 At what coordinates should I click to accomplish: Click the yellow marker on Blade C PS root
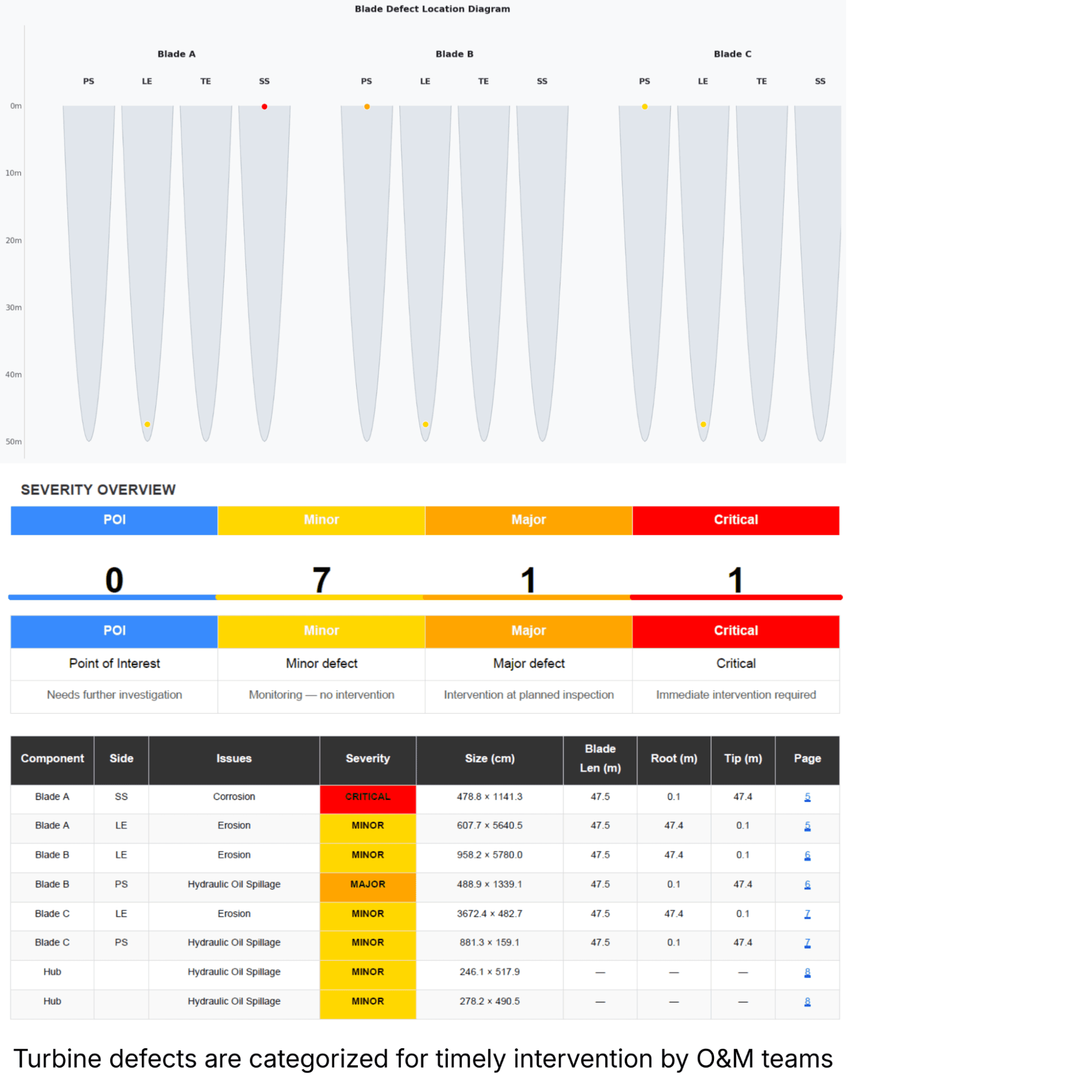645,107
